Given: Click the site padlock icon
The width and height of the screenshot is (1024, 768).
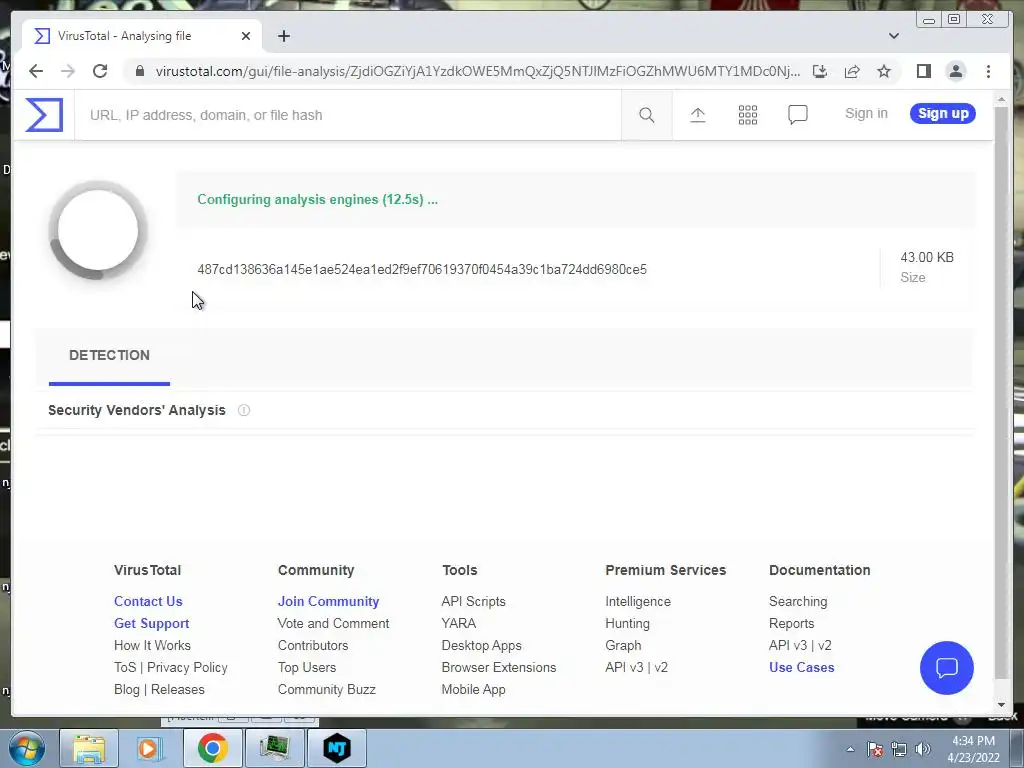Looking at the screenshot, I should pos(139,71).
